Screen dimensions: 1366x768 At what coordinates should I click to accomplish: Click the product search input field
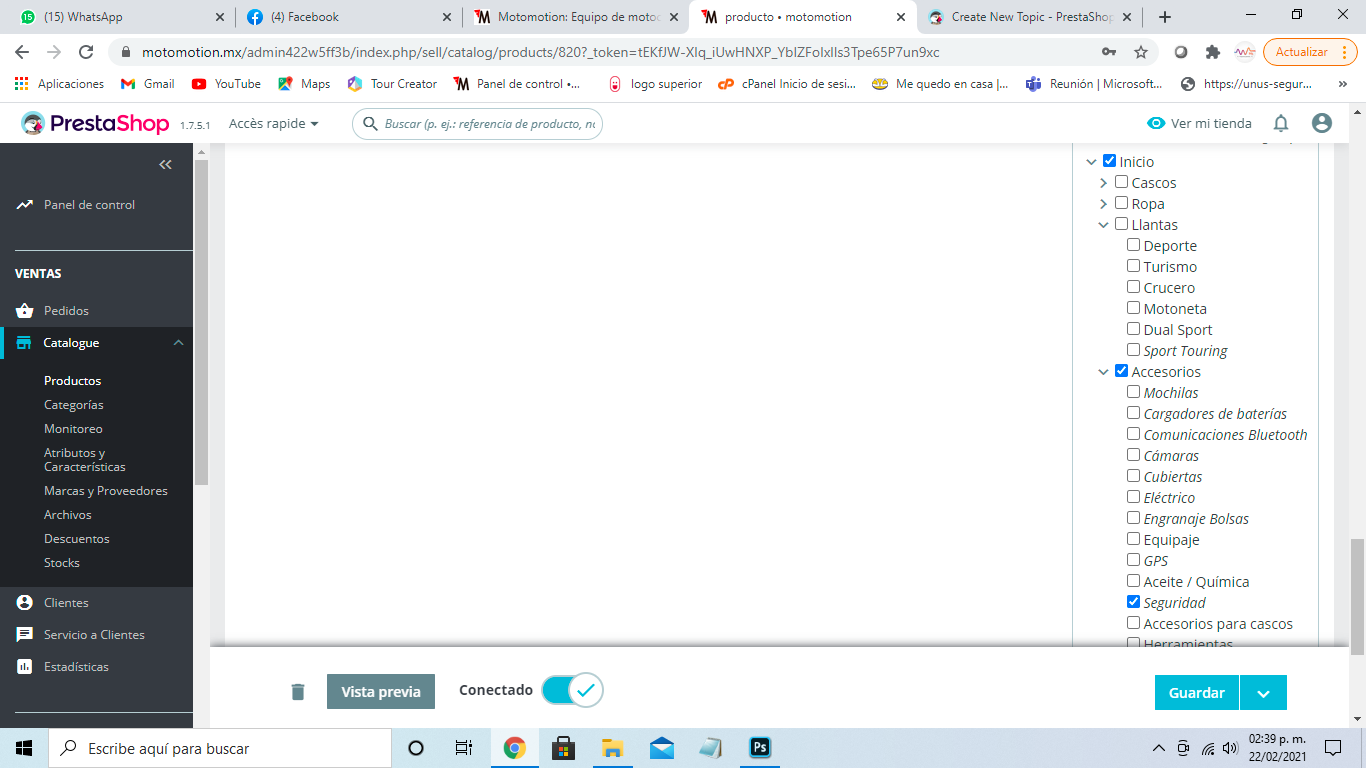(x=477, y=124)
